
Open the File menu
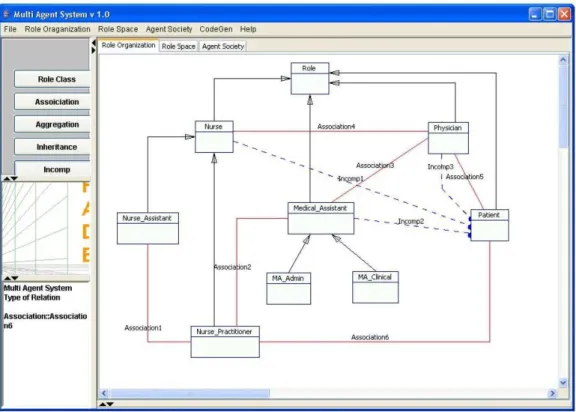(10, 29)
